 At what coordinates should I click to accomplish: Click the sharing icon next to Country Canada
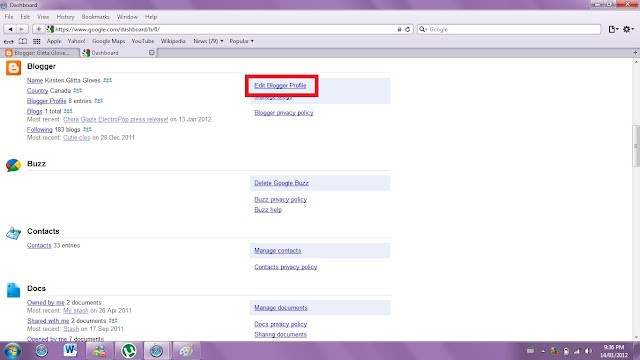coord(78,91)
